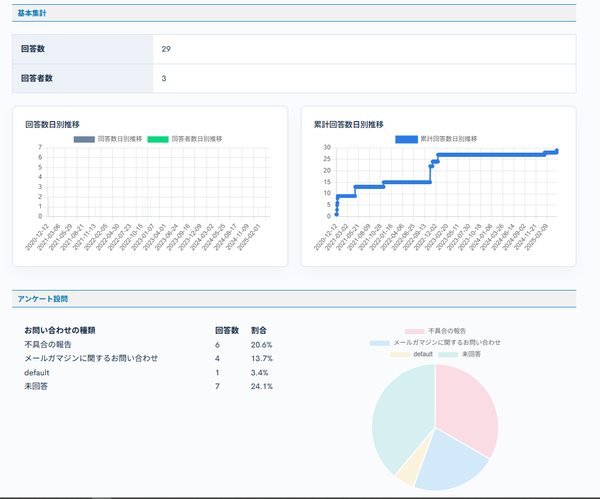600x499 pixels.
Task: Select the 回答数 value 29
Action: pos(166,49)
